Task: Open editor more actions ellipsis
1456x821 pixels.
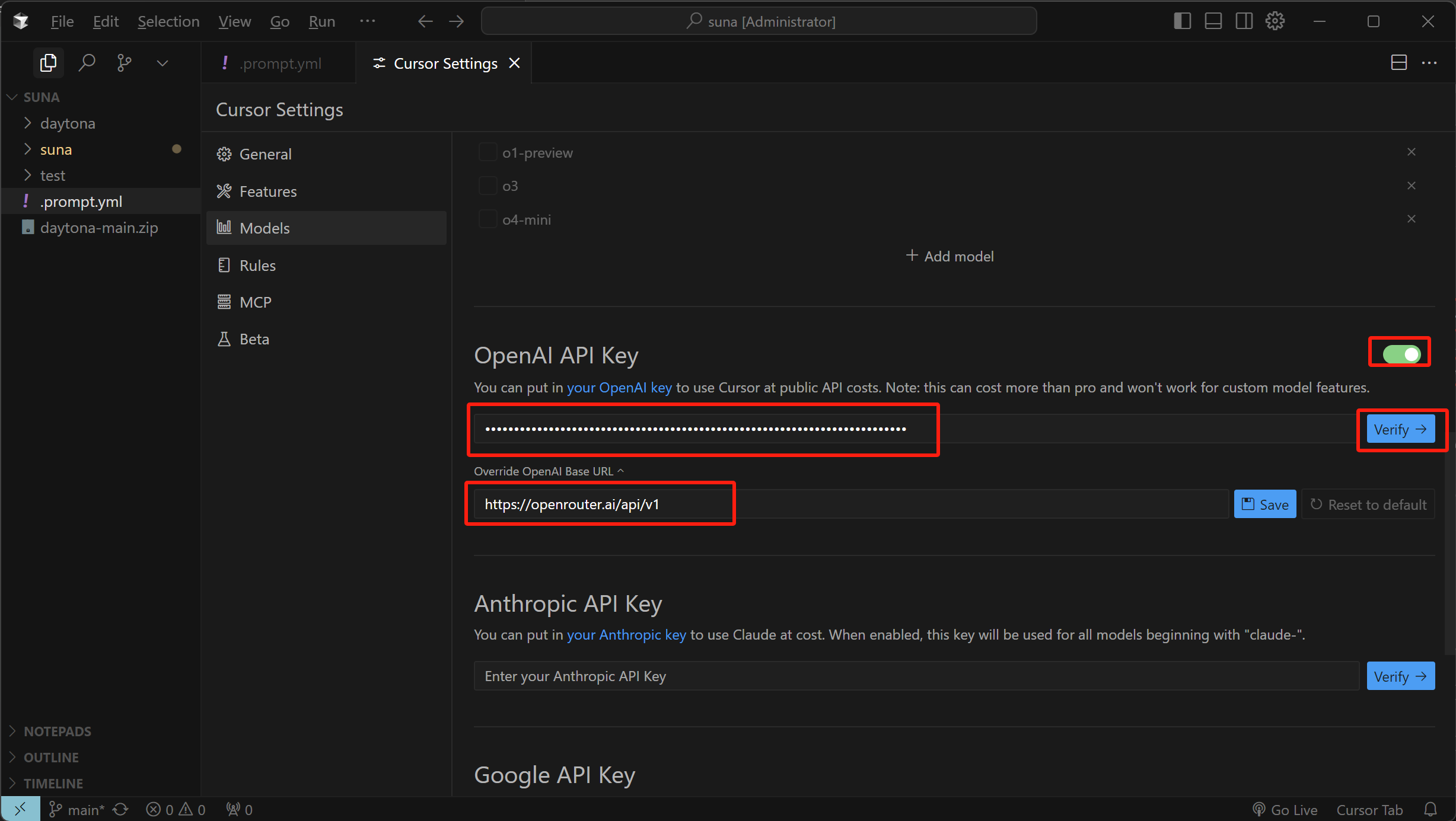Action: pyautogui.click(x=1429, y=63)
